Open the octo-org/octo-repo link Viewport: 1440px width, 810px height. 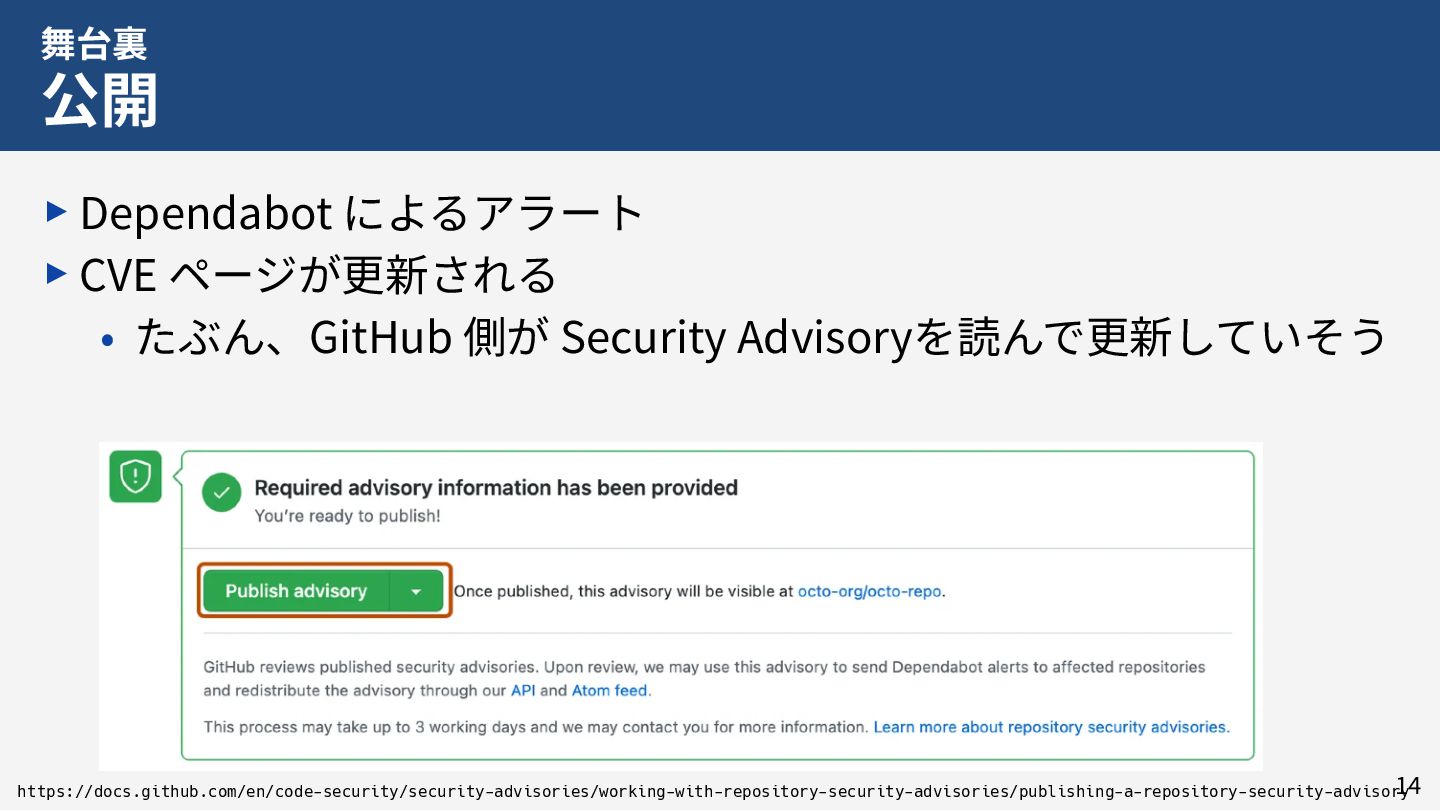pyautogui.click(x=869, y=591)
